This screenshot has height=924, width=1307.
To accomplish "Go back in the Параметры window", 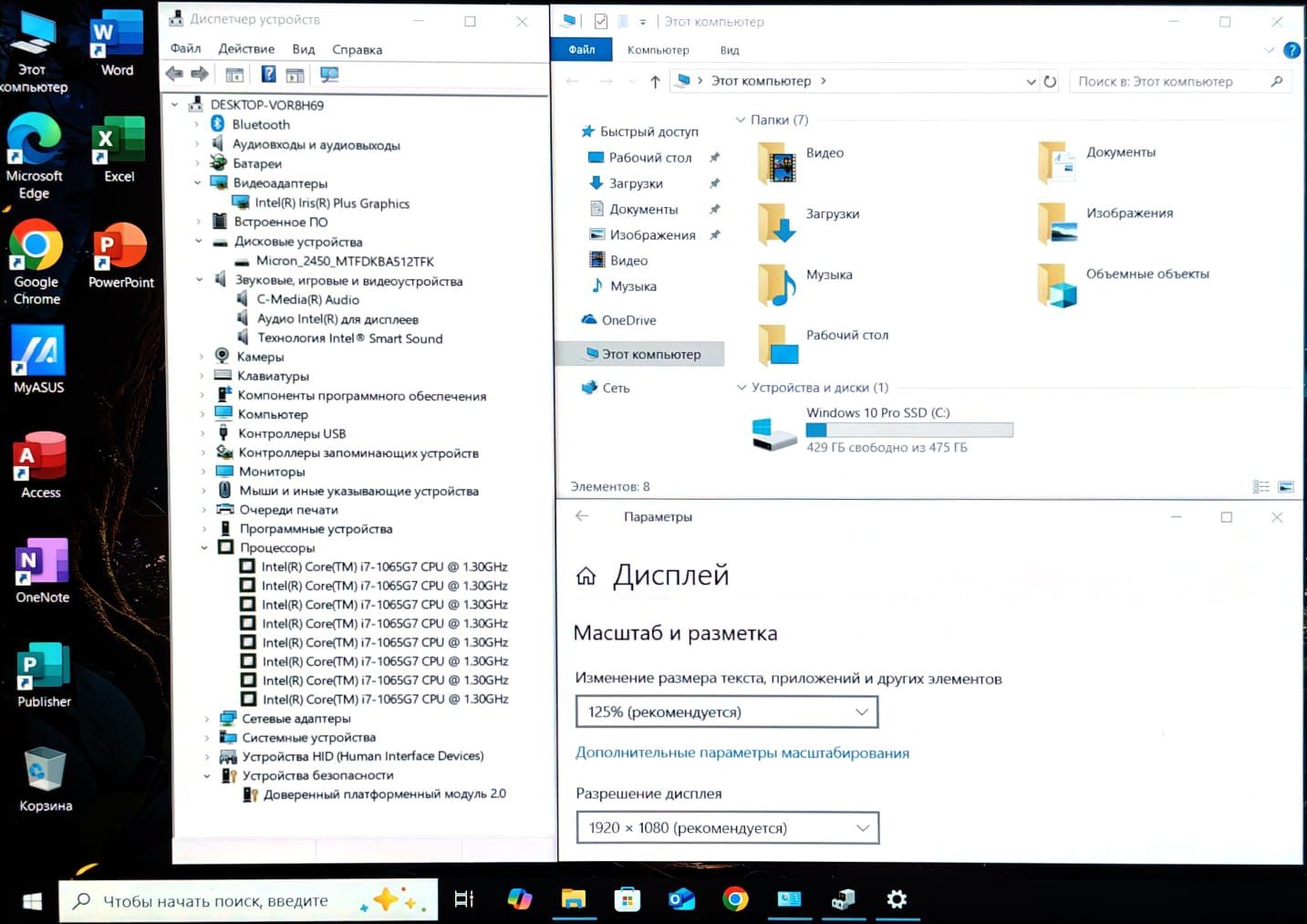I will click(582, 516).
